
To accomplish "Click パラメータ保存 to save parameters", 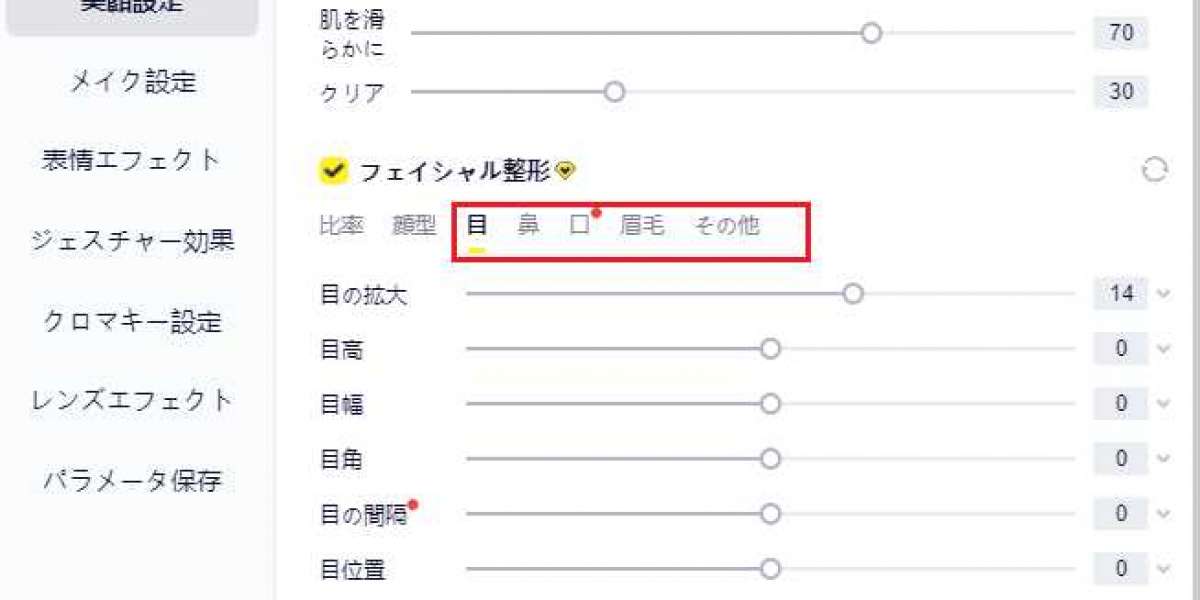I will click(x=131, y=481).
